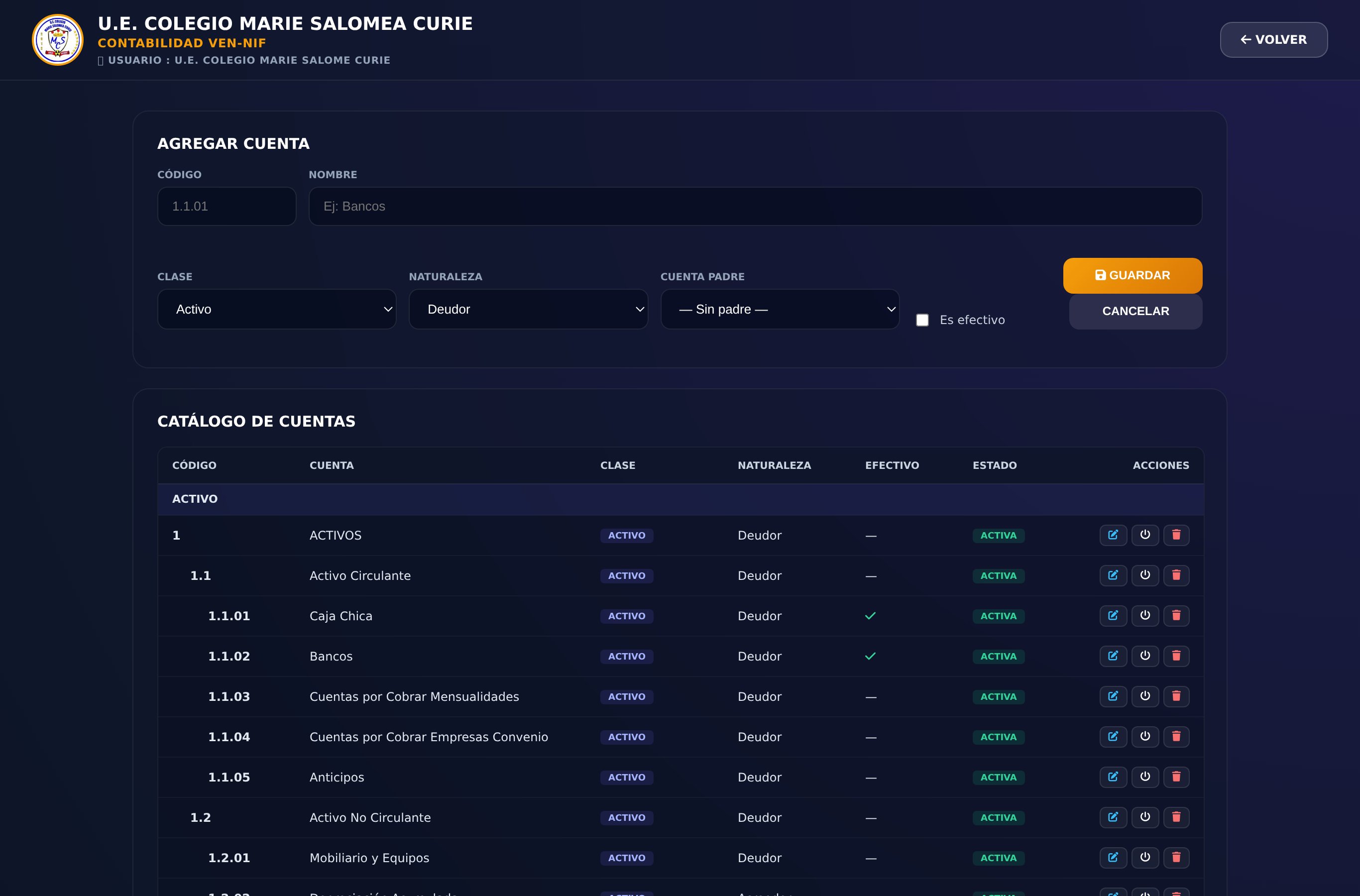Edit the Caja Chica account
This screenshot has width=1360, height=896.
[1113, 616]
